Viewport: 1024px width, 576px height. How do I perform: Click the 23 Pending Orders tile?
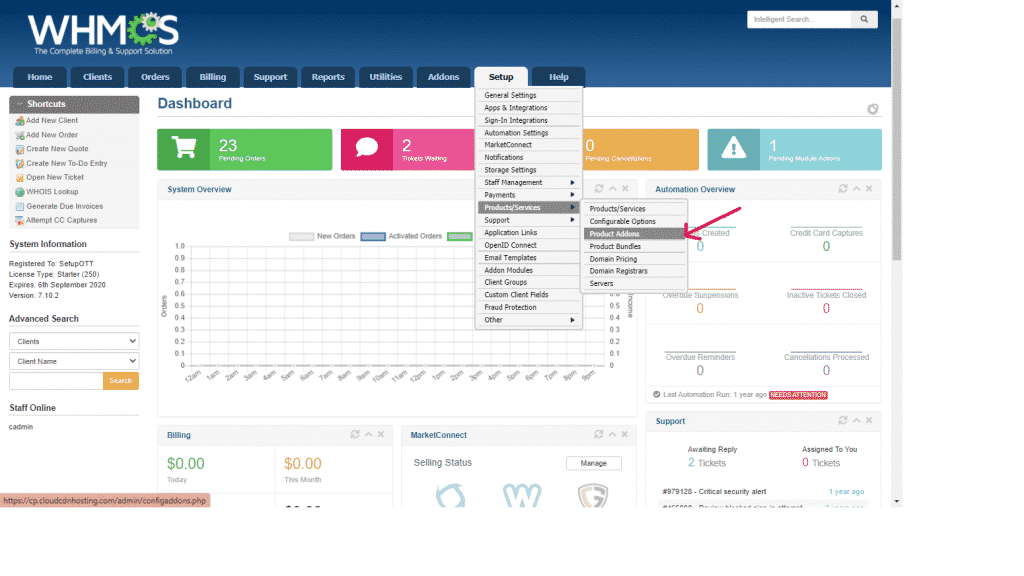[244, 150]
